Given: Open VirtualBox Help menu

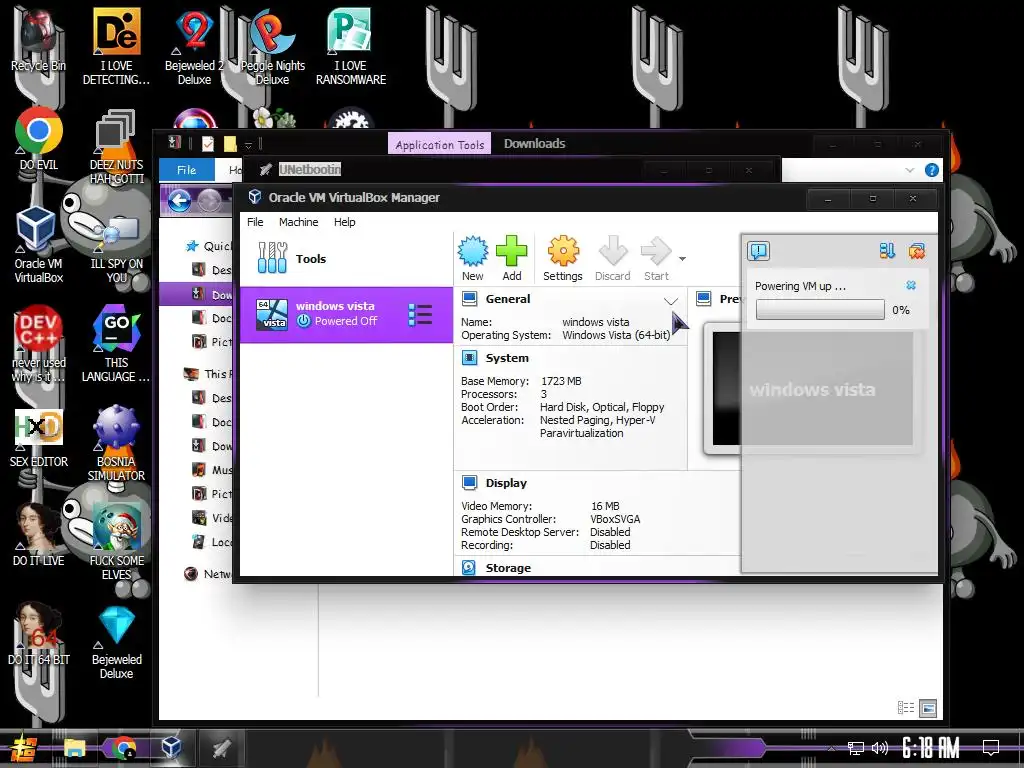Looking at the screenshot, I should click(344, 222).
